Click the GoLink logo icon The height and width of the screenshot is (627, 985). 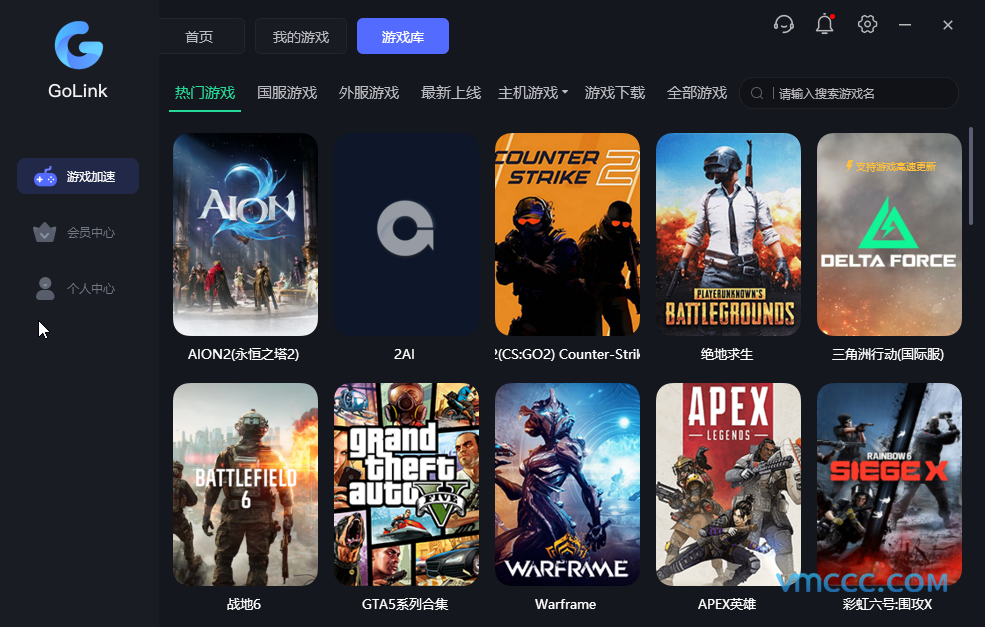point(78,45)
